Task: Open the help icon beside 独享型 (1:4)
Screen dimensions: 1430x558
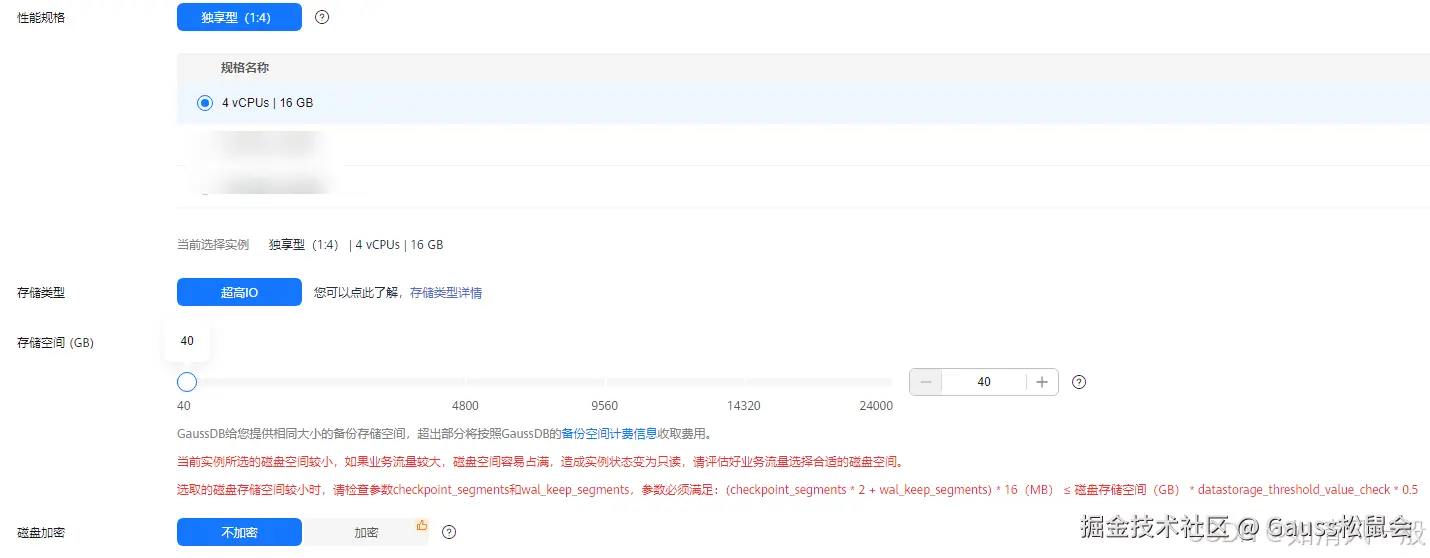Action: (322, 17)
